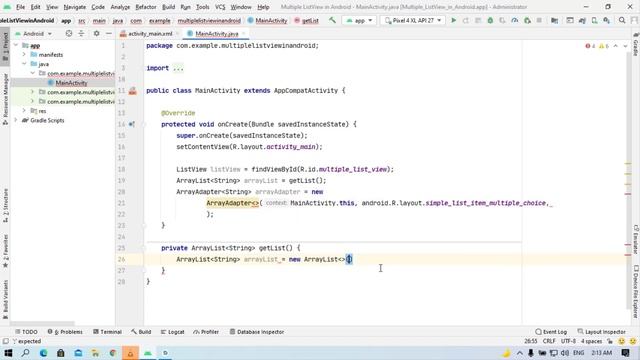Expand folded import statement on line 3
The height and width of the screenshot is (360, 640).
click(x=178, y=68)
